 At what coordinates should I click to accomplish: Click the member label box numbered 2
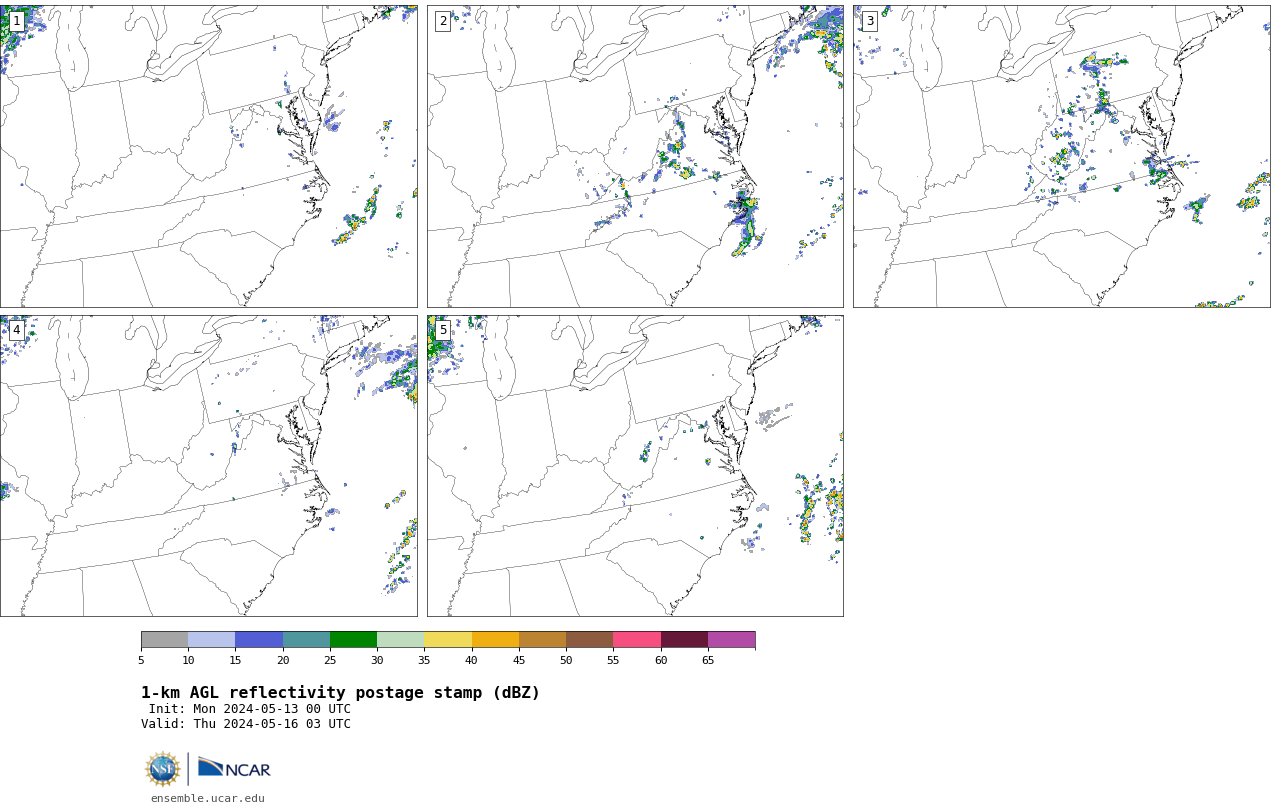pyautogui.click(x=443, y=21)
